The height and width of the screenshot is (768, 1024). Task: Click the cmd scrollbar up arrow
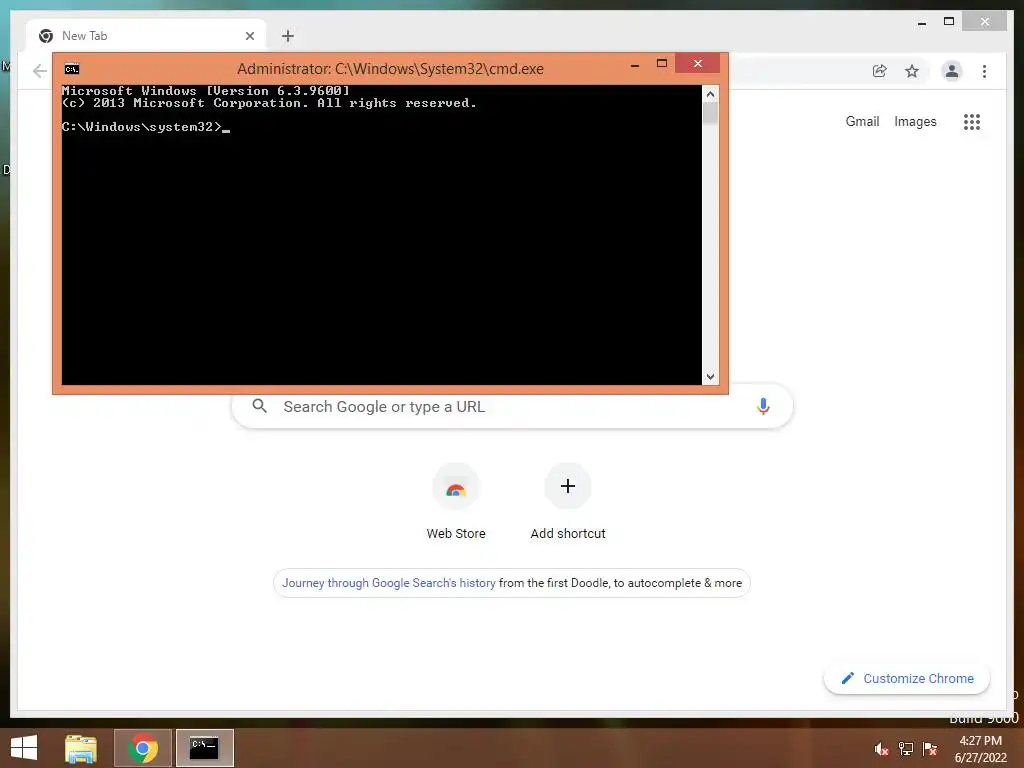click(x=711, y=94)
